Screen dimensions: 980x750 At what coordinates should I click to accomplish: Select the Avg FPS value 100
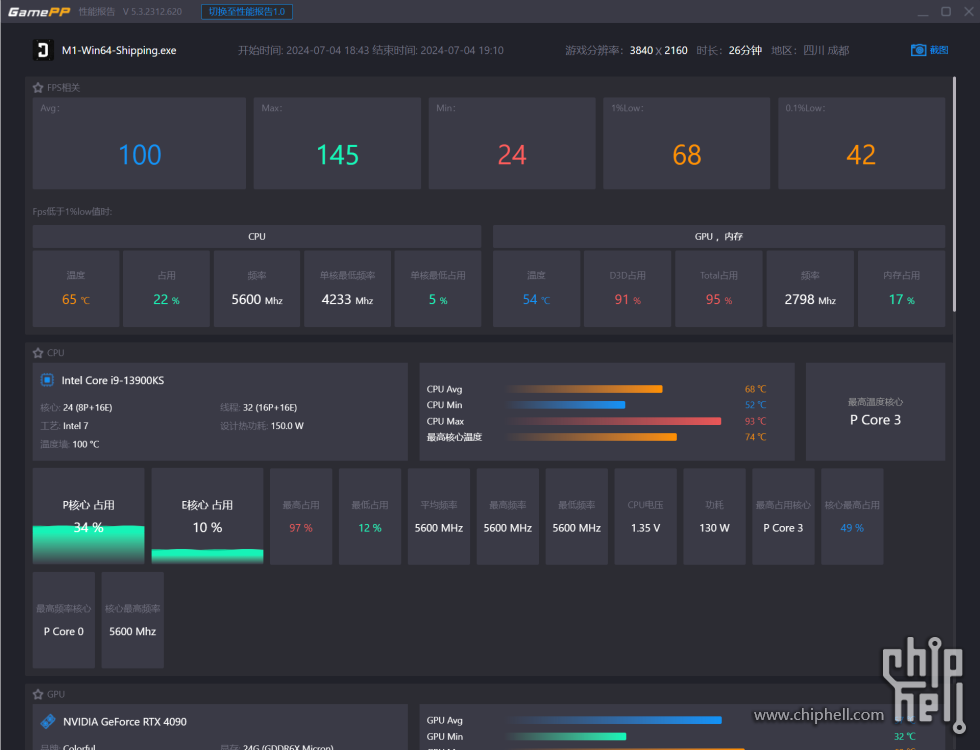(140, 155)
